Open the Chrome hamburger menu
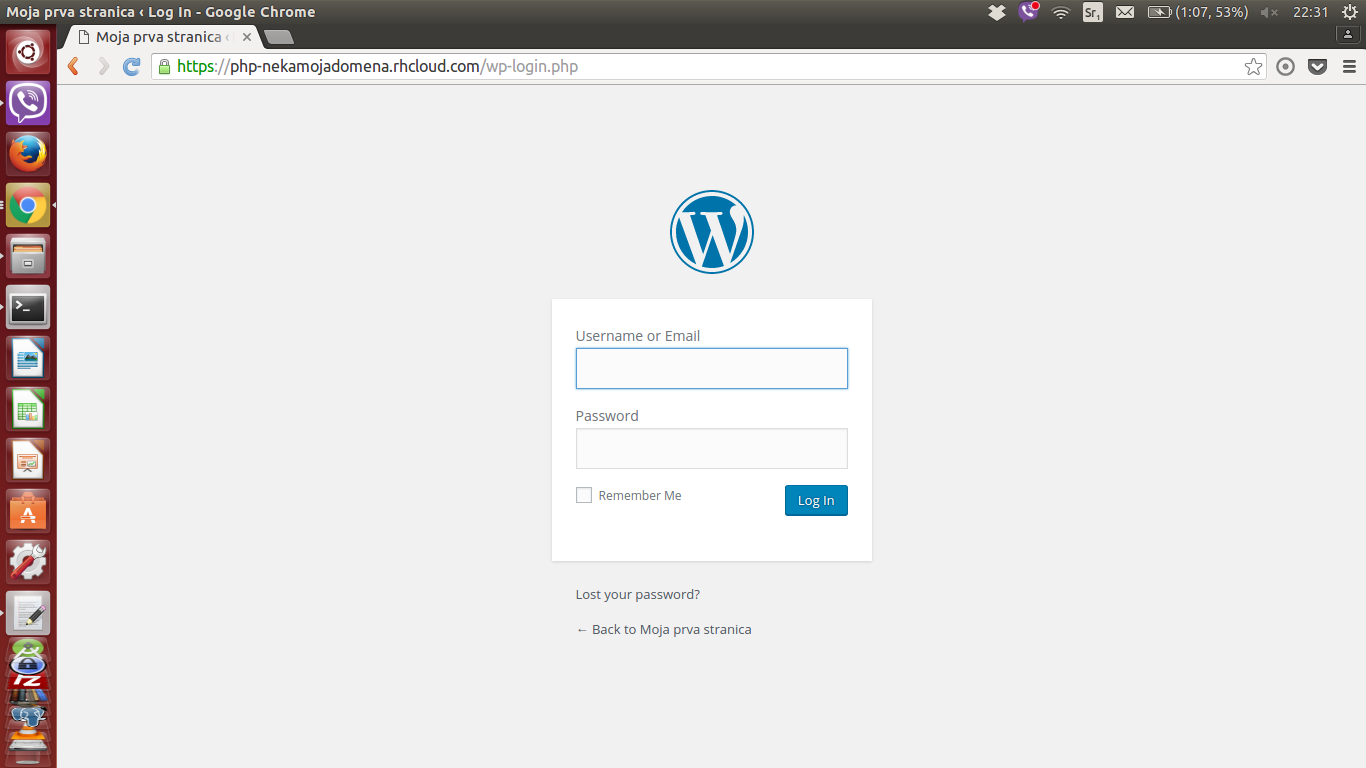Screen dimensions: 1366x768 coord(1350,67)
